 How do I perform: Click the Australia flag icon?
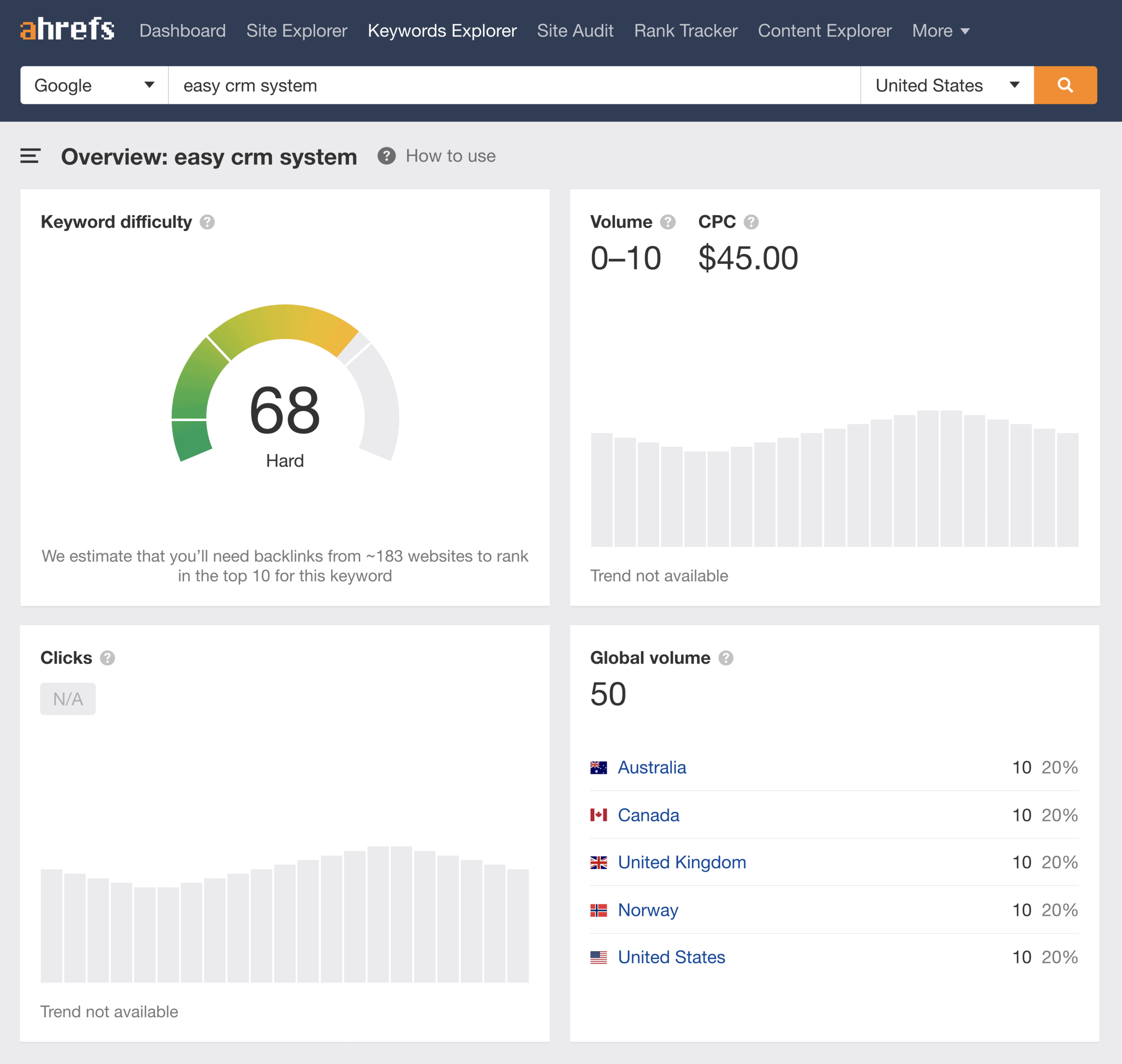point(598,768)
